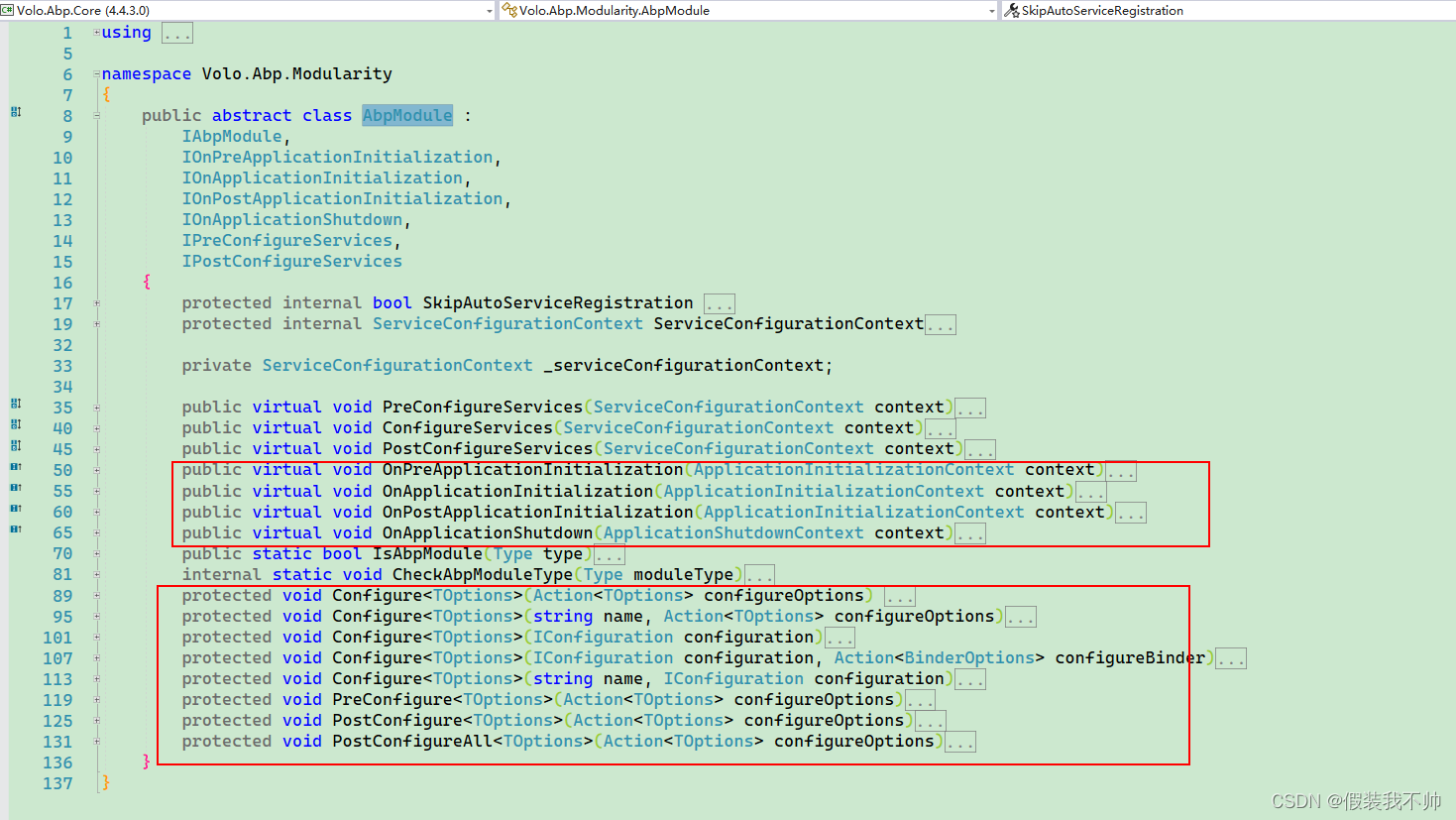
Task: Click IOnApplicationShutdown on line 13
Action: tap(292, 219)
